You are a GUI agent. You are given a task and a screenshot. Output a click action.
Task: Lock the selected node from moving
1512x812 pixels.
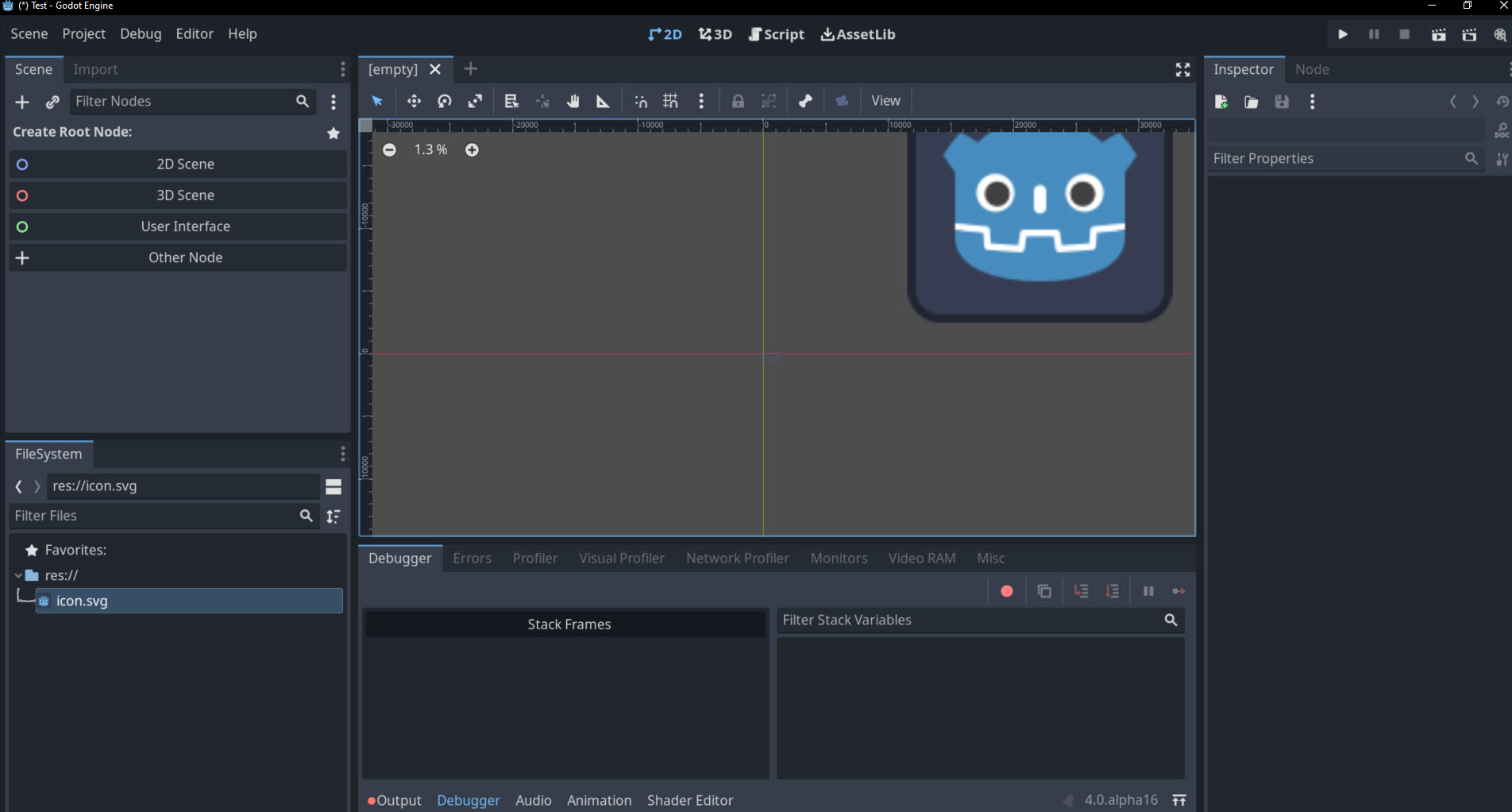(x=738, y=101)
